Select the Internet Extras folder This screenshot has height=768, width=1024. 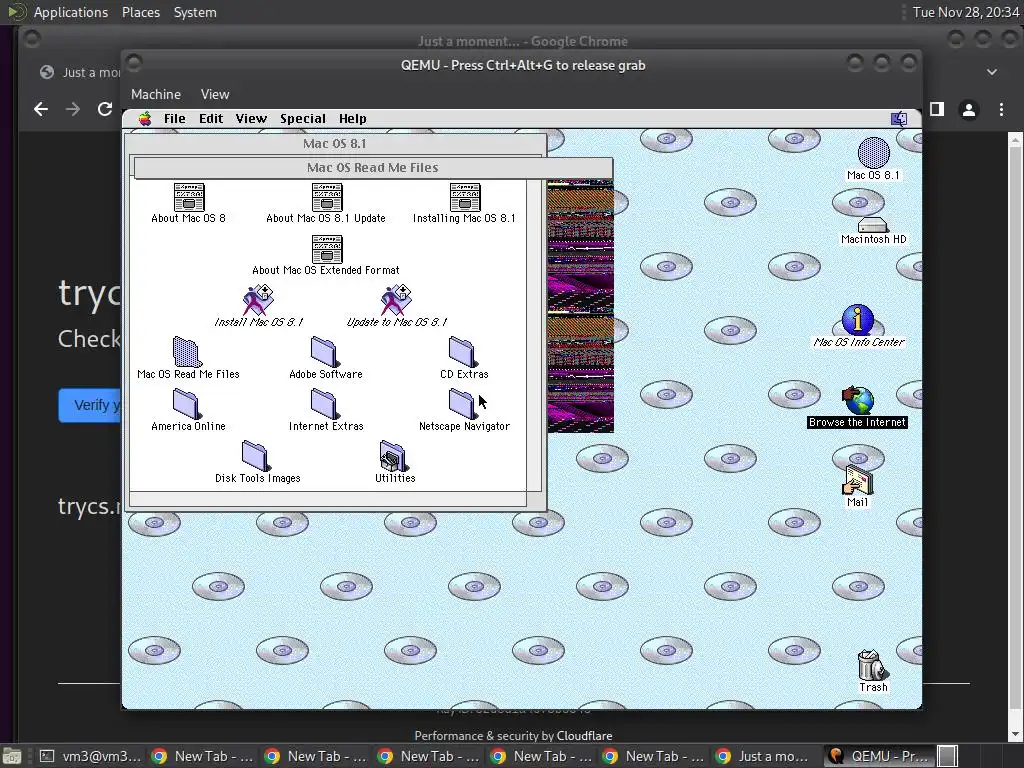[x=325, y=404]
